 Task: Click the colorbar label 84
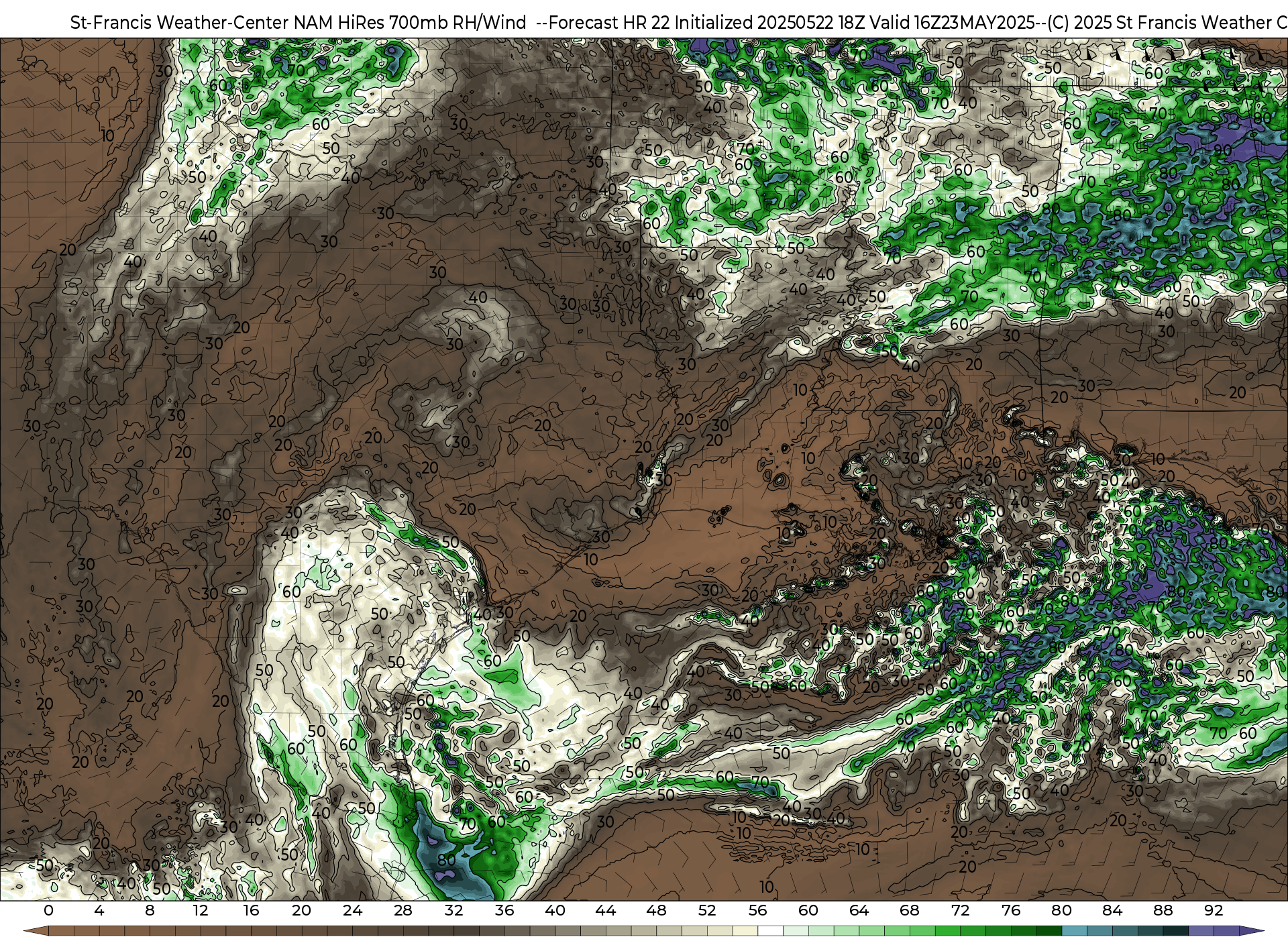click(1112, 911)
